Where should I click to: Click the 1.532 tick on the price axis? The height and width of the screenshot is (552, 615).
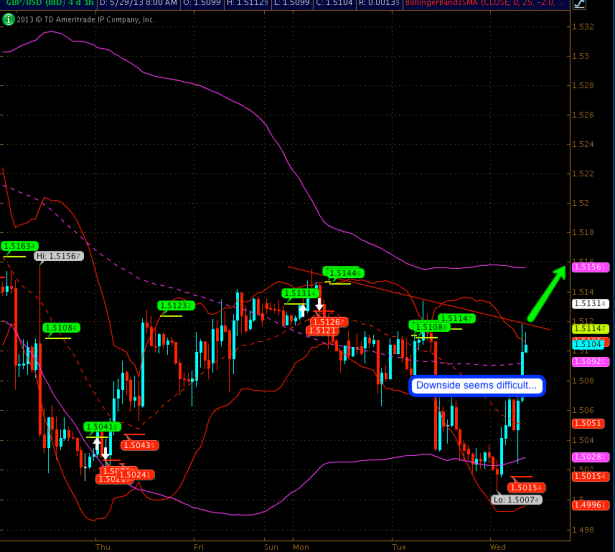tap(583, 27)
